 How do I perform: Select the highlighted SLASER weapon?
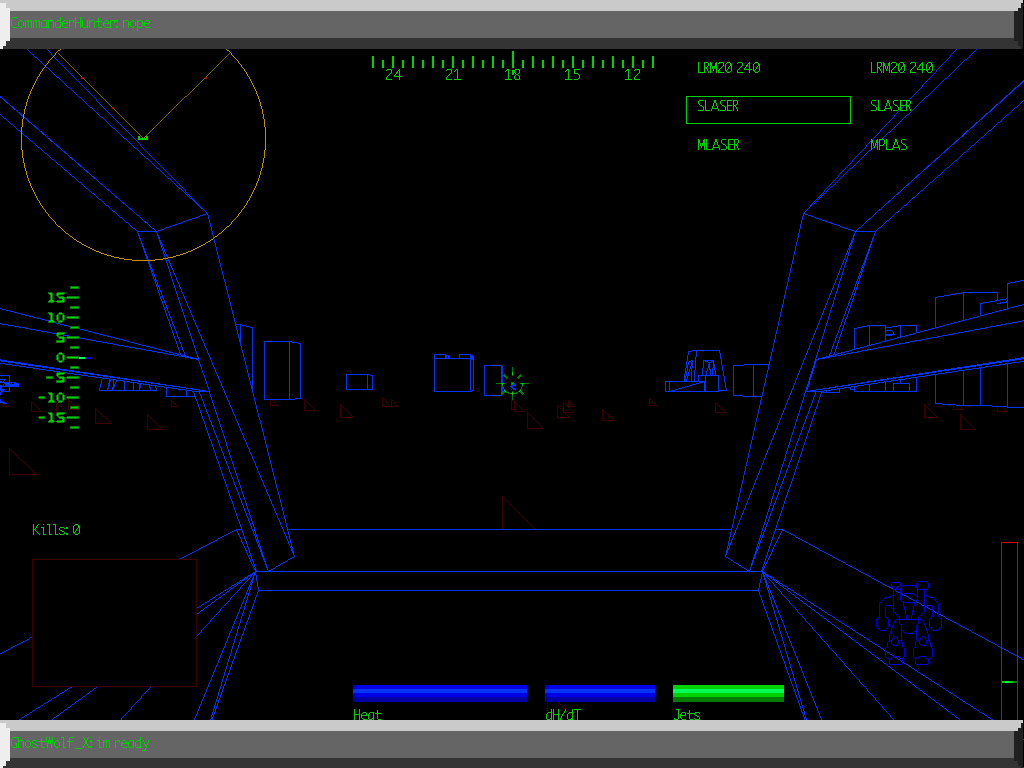pyautogui.click(x=768, y=109)
